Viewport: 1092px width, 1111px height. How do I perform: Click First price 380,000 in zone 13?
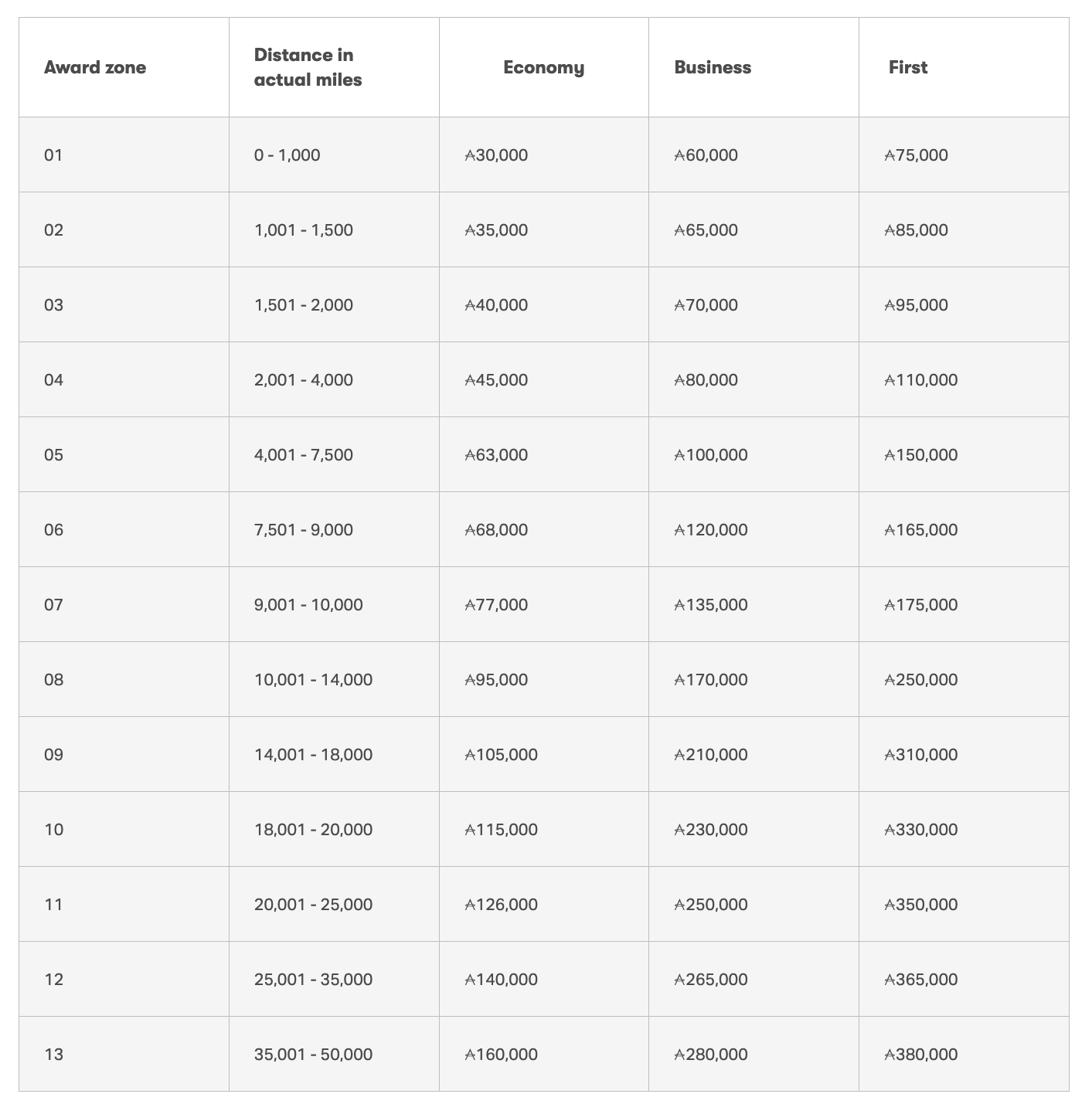pos(921,1055)
